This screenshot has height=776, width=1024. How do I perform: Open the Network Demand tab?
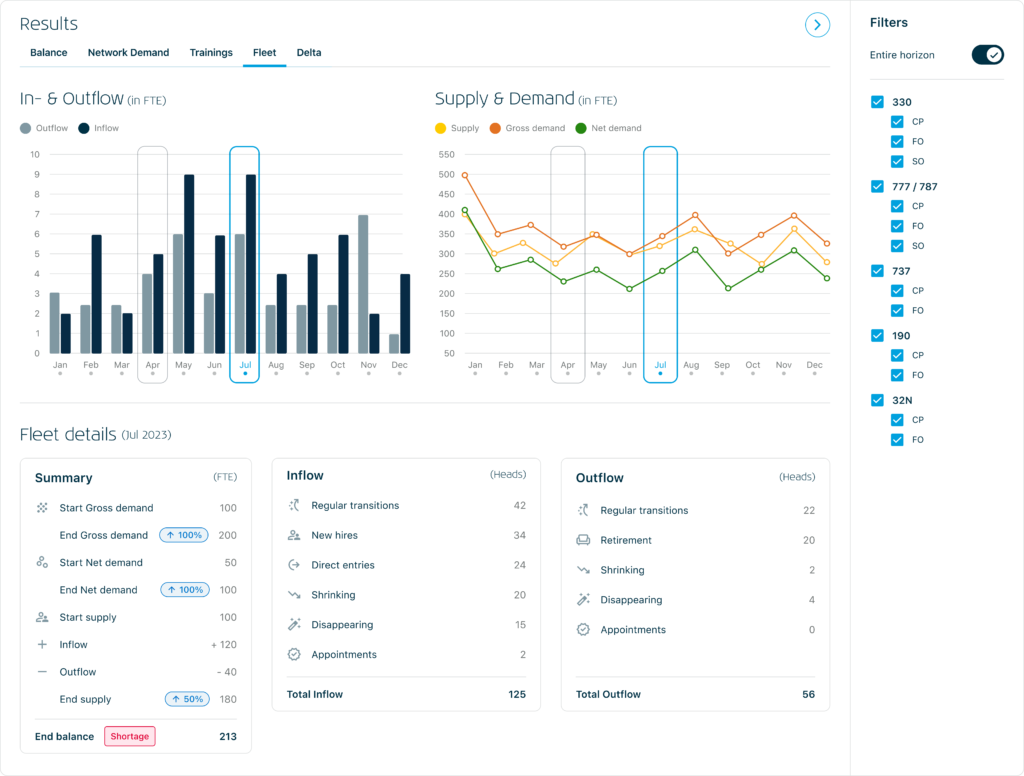click(x=128, y=52)
